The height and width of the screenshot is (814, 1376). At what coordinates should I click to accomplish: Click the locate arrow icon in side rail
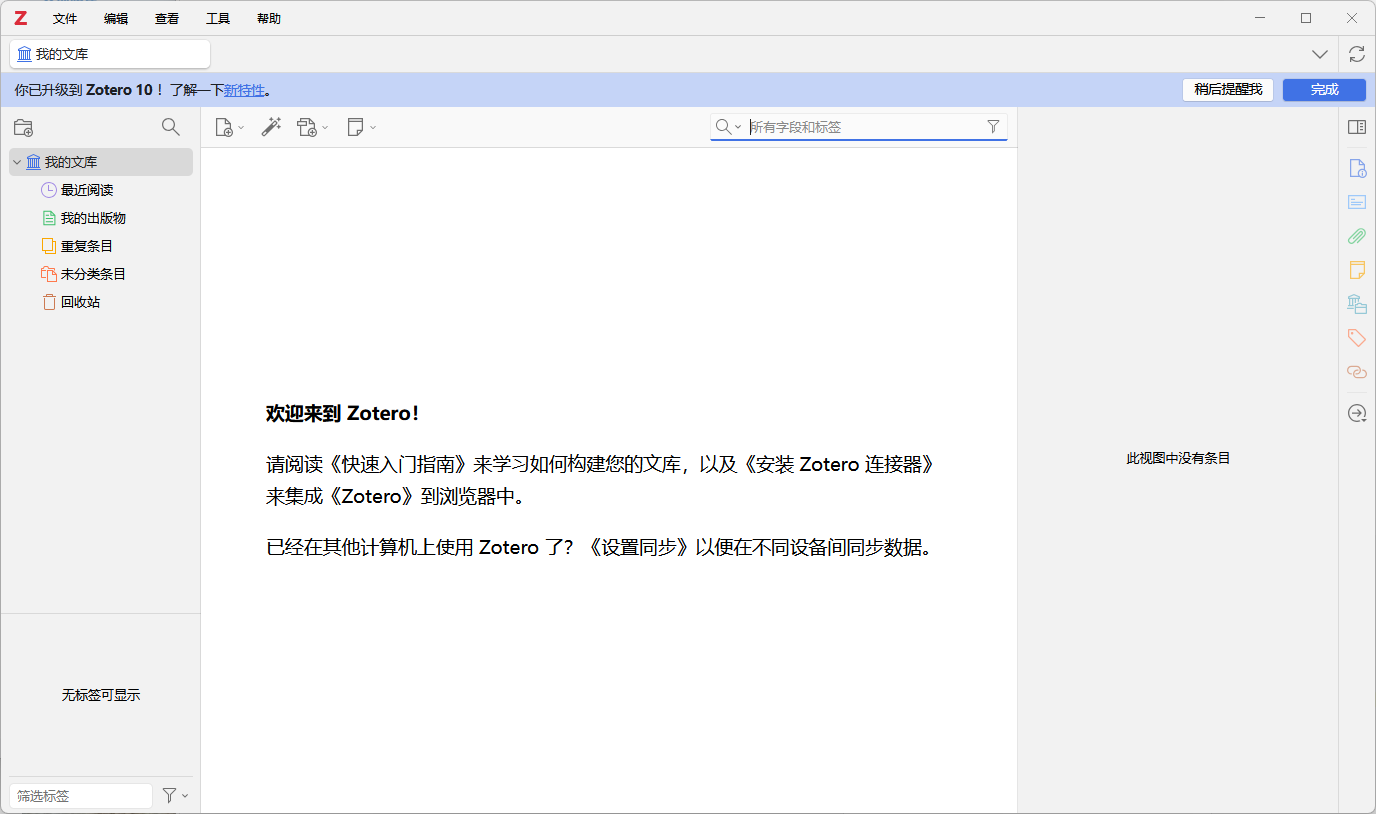(1357, 413)
